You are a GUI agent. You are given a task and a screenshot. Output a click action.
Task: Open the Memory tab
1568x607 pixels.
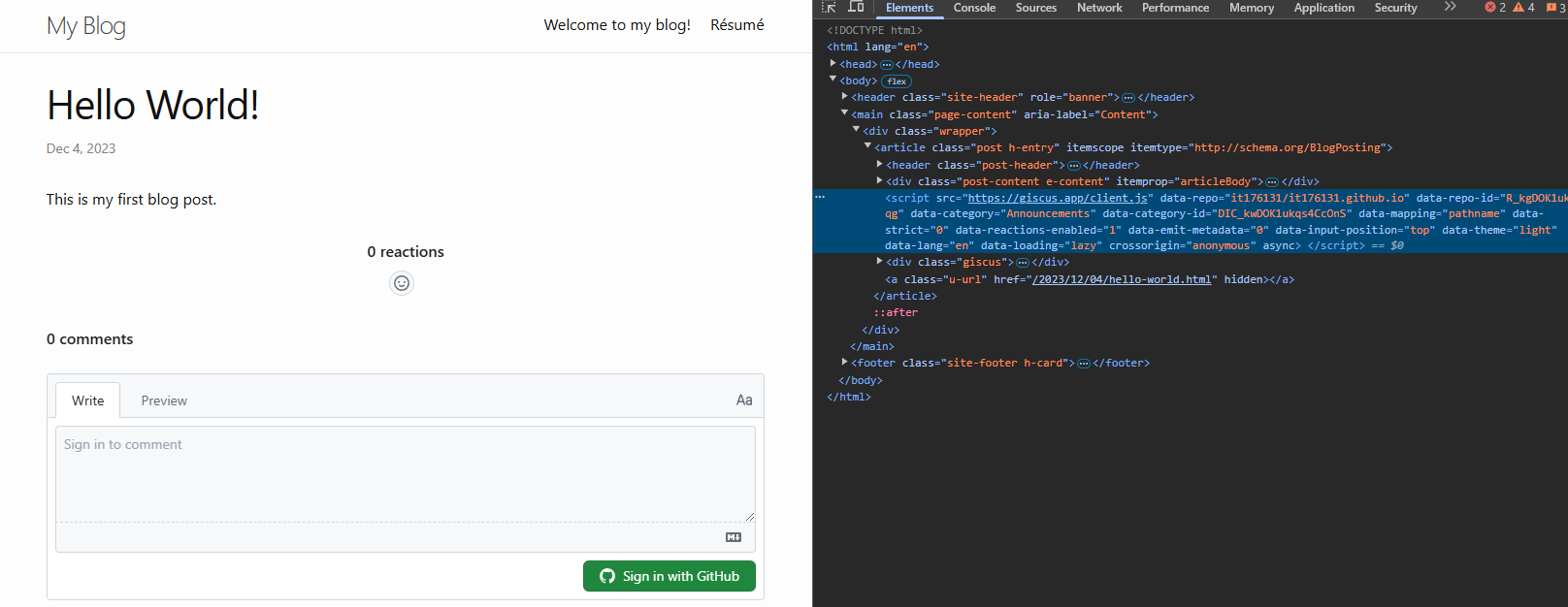(1252, 8)
